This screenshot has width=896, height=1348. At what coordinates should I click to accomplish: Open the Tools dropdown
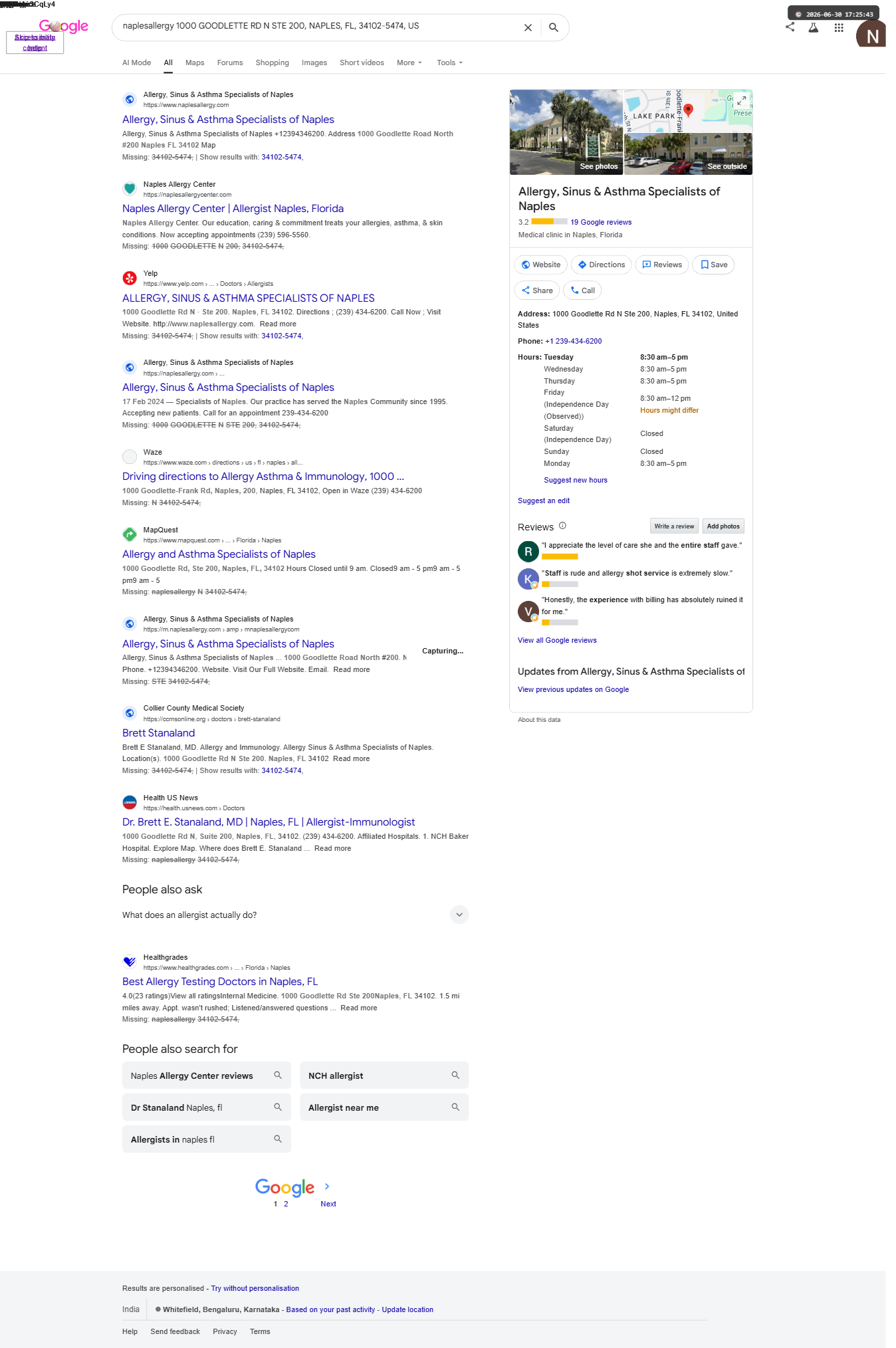(450, 62)
